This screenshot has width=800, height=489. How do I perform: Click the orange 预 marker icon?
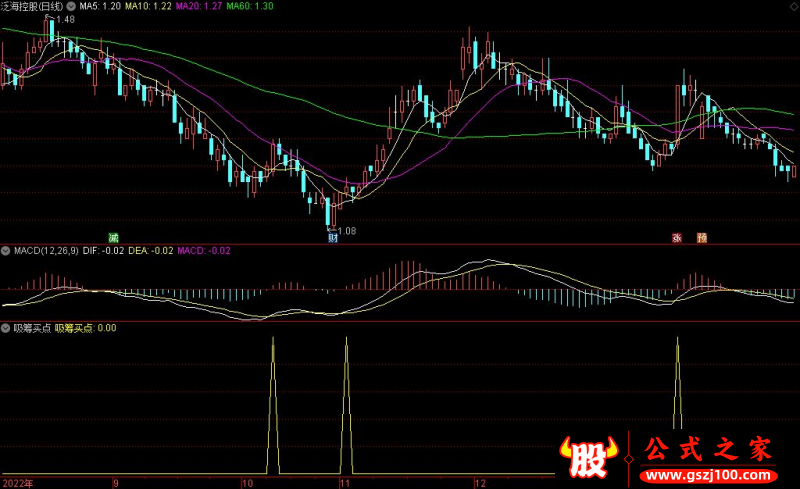click(702, 237)
